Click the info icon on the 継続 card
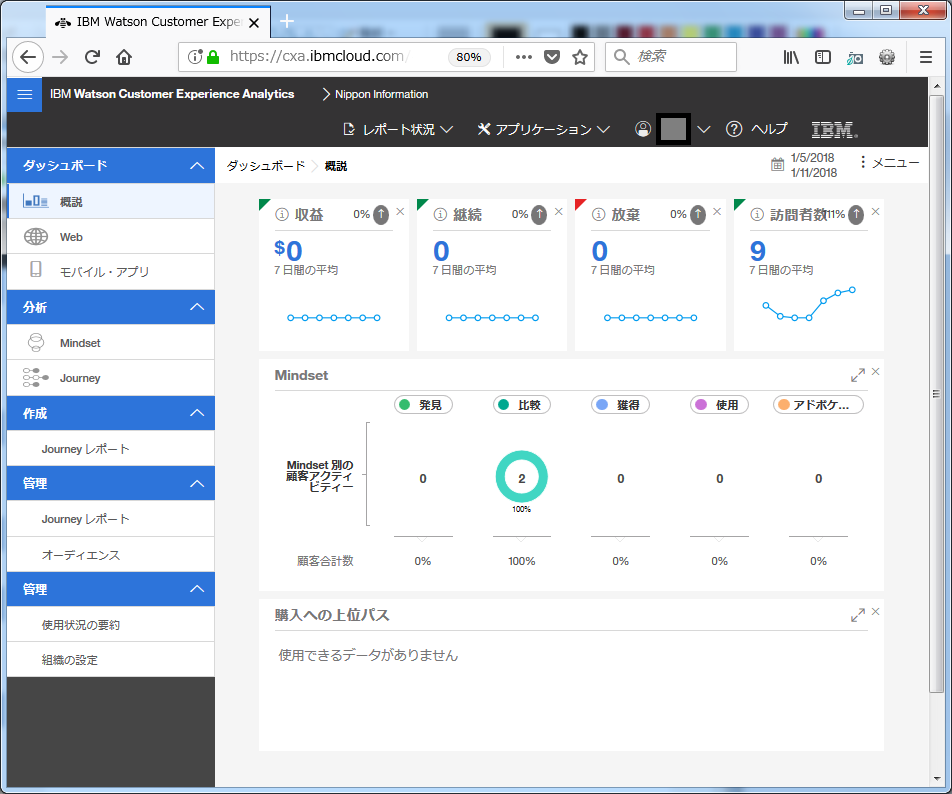 [440, 215]
